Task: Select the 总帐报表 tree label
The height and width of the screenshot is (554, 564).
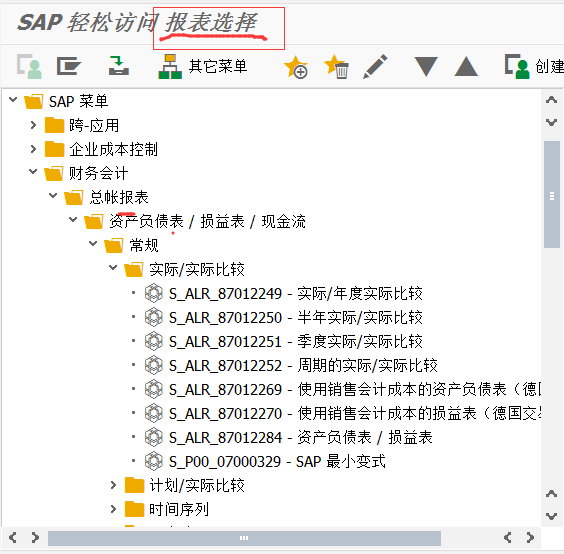Action: (x=119, y=197)
